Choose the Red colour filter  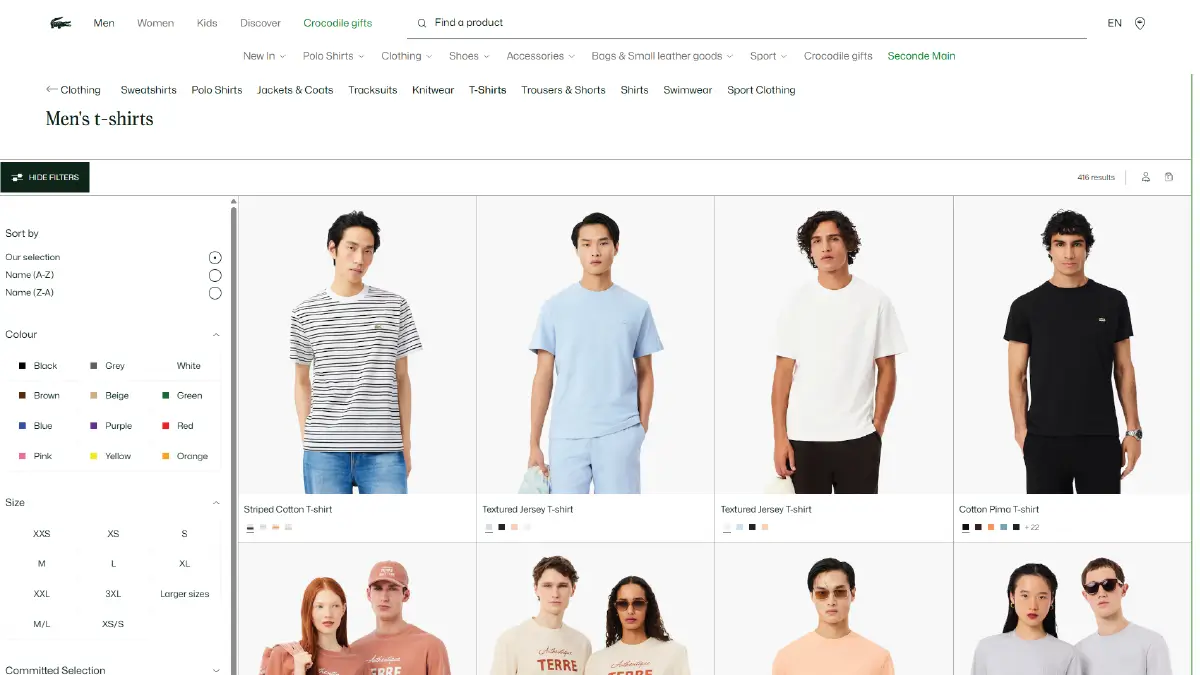click(178, 426)
